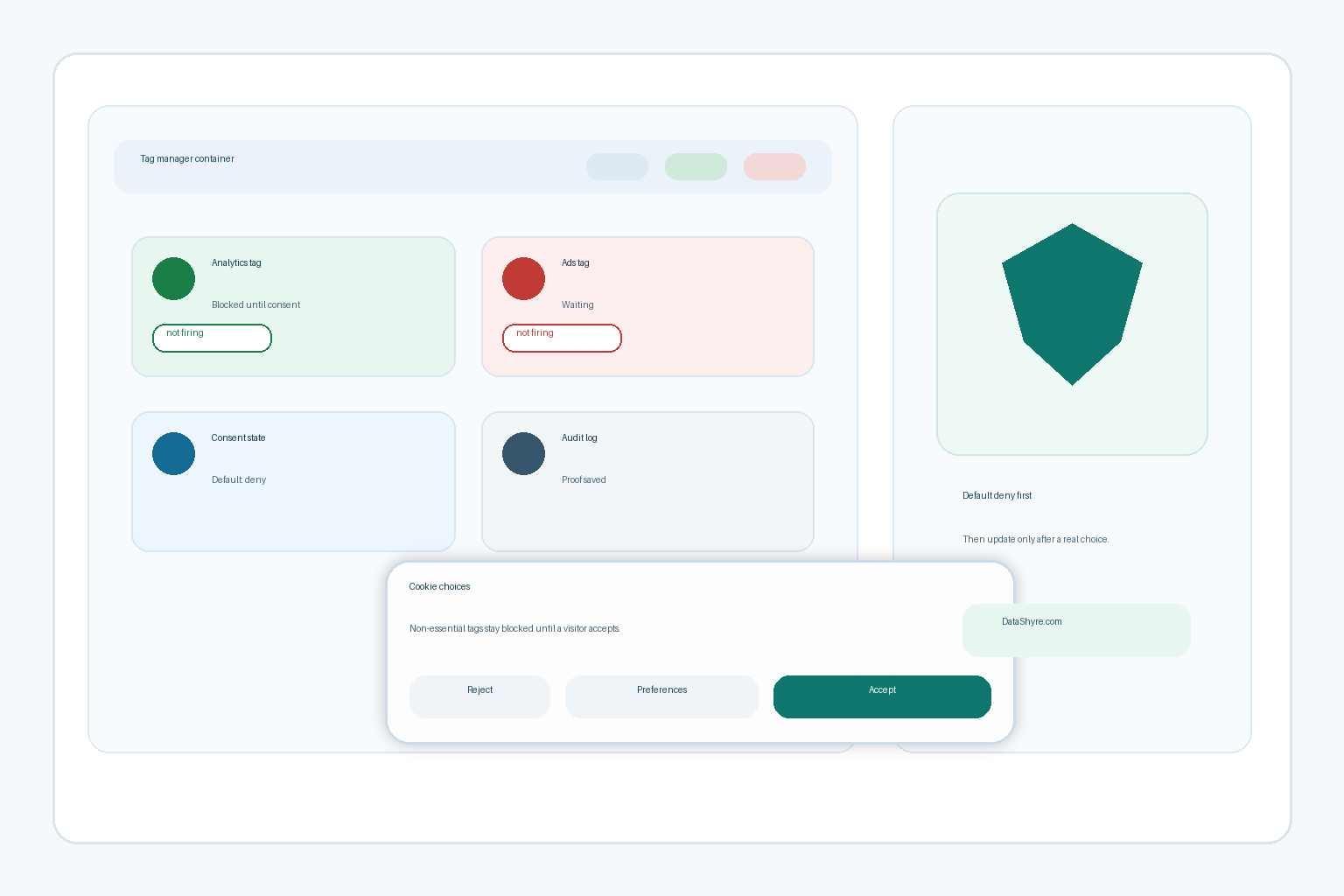
Task: Click the blue Consent state circle icon
Action: 173,453
